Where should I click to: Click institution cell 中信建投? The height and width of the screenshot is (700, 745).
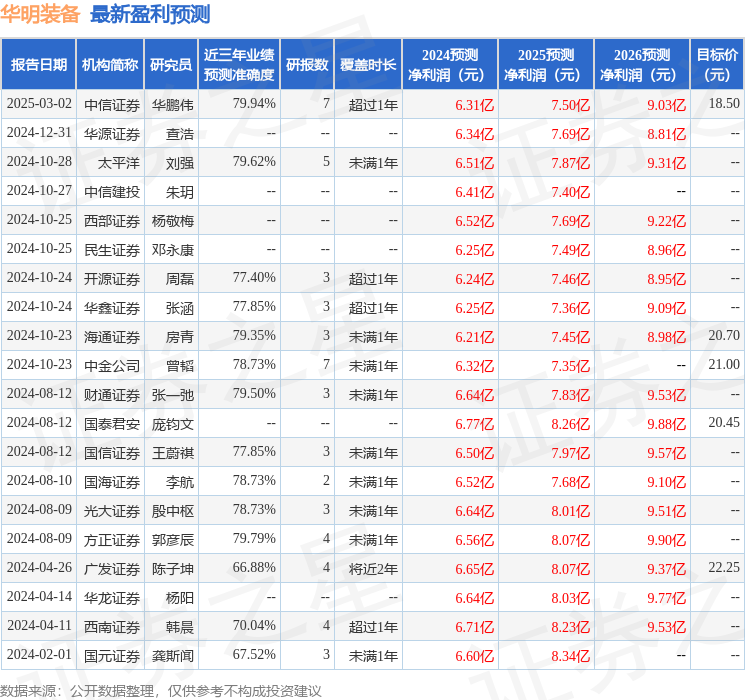coord(112,192)
